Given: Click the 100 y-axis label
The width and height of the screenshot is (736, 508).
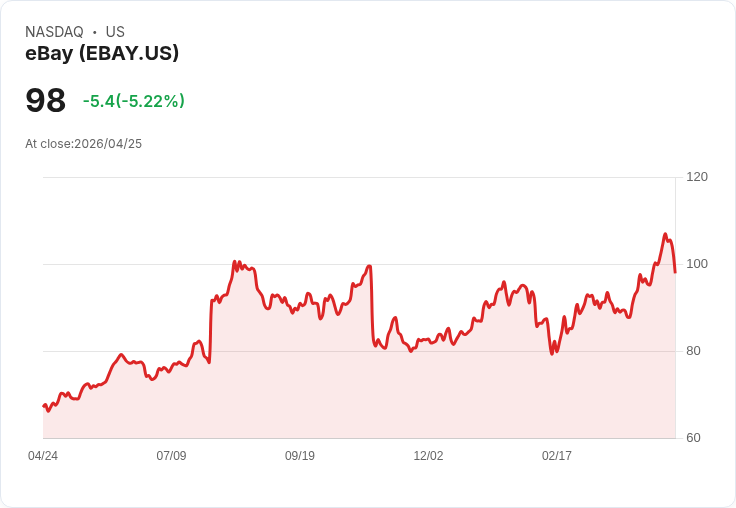Looking at the screenshot, I should coord(697,264).
